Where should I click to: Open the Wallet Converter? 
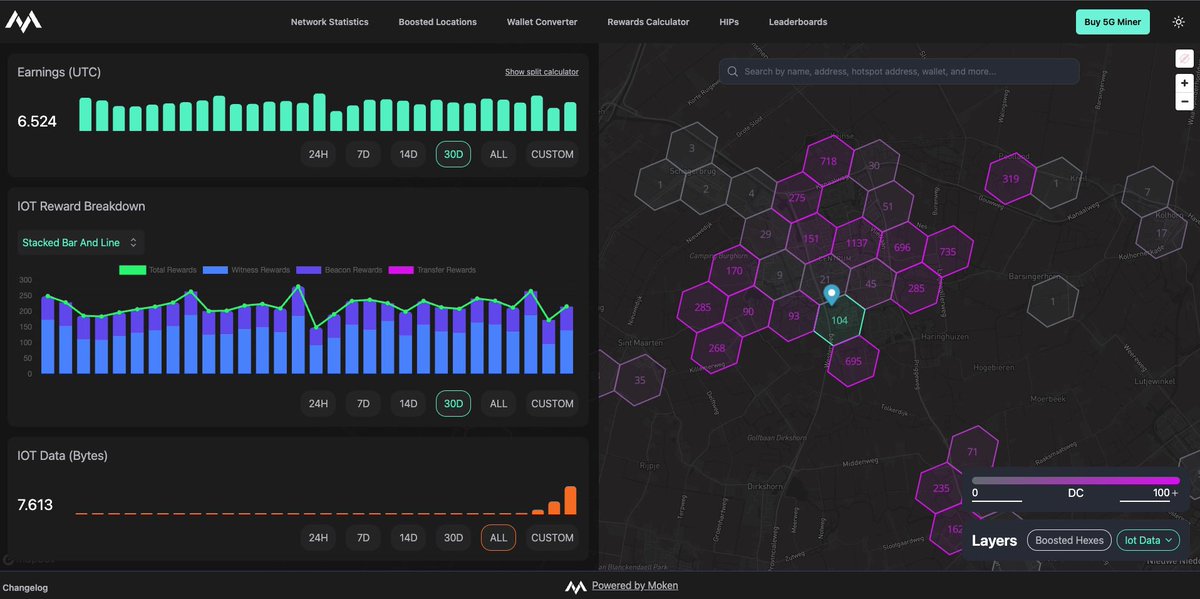[542, 22]
